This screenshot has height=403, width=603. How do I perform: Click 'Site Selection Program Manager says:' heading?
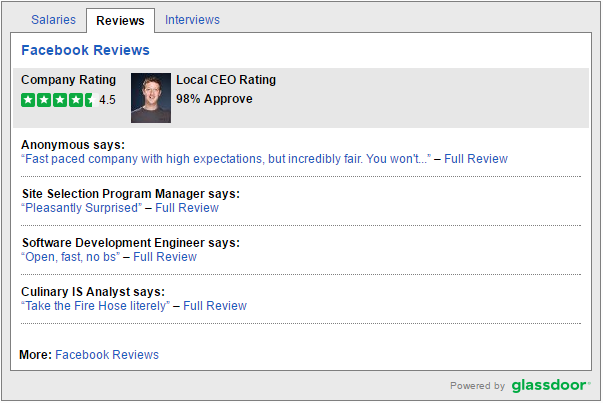(x=131, y=193)
